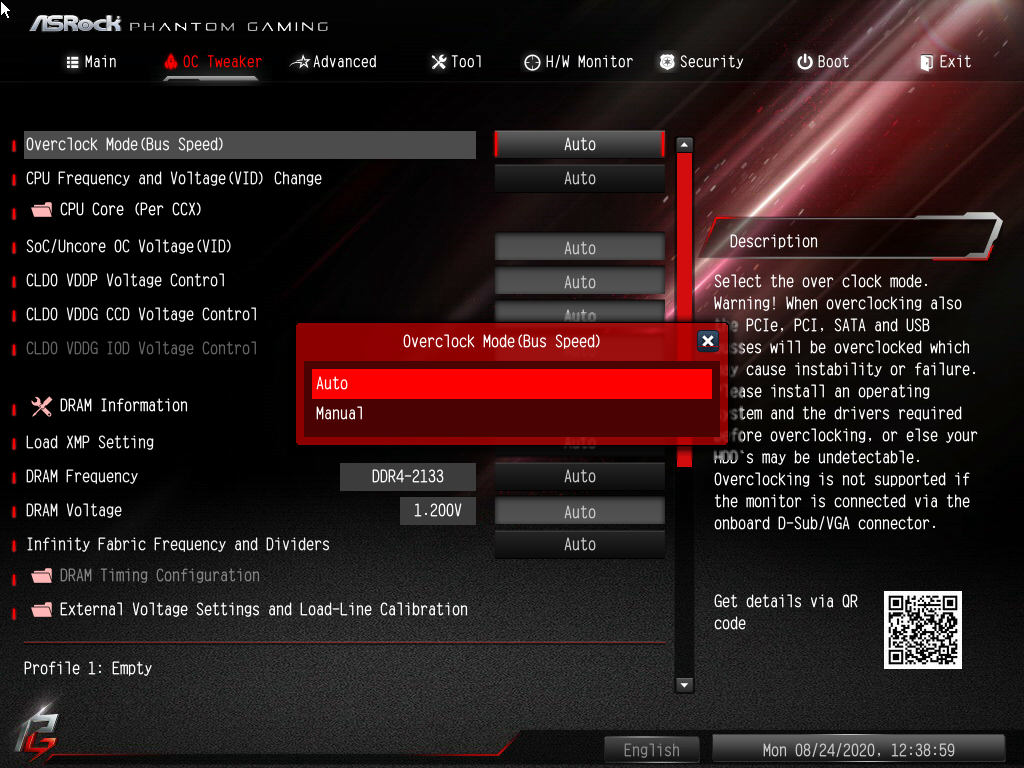Viewport: 1024px width, 768px height.
Task: Click the Security shield icon
Action: [667, 62]
